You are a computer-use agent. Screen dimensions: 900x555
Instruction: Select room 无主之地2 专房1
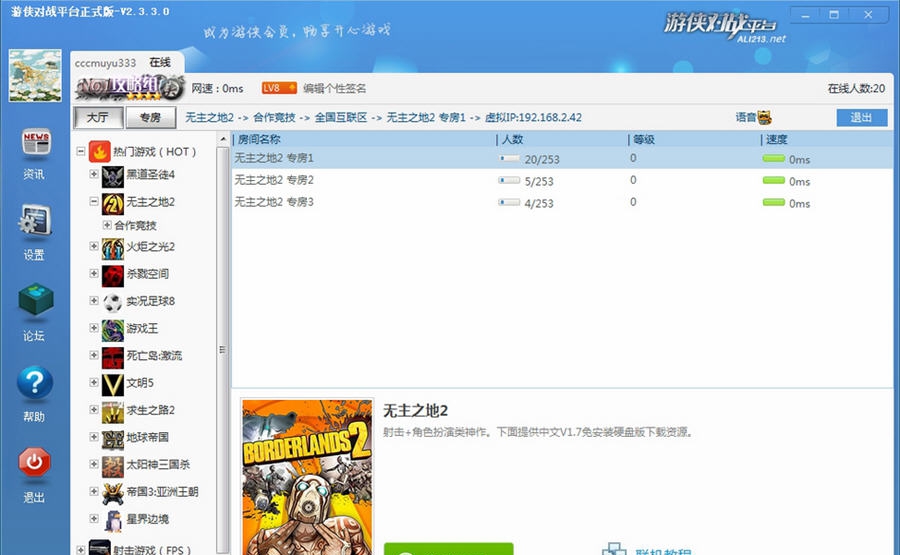(562, 158)
